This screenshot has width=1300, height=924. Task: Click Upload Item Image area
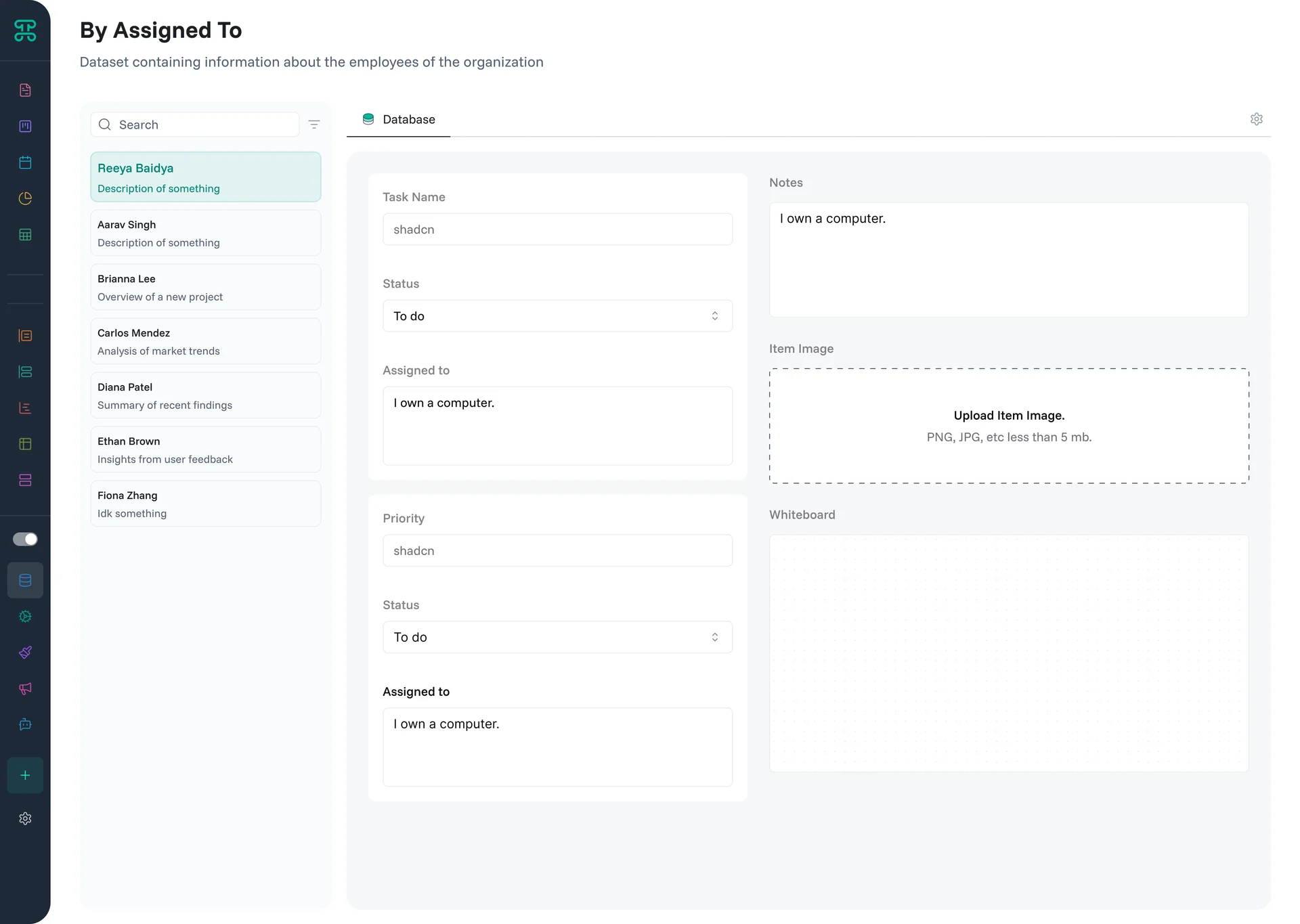pyautogui.click(x=1009, y=426)
